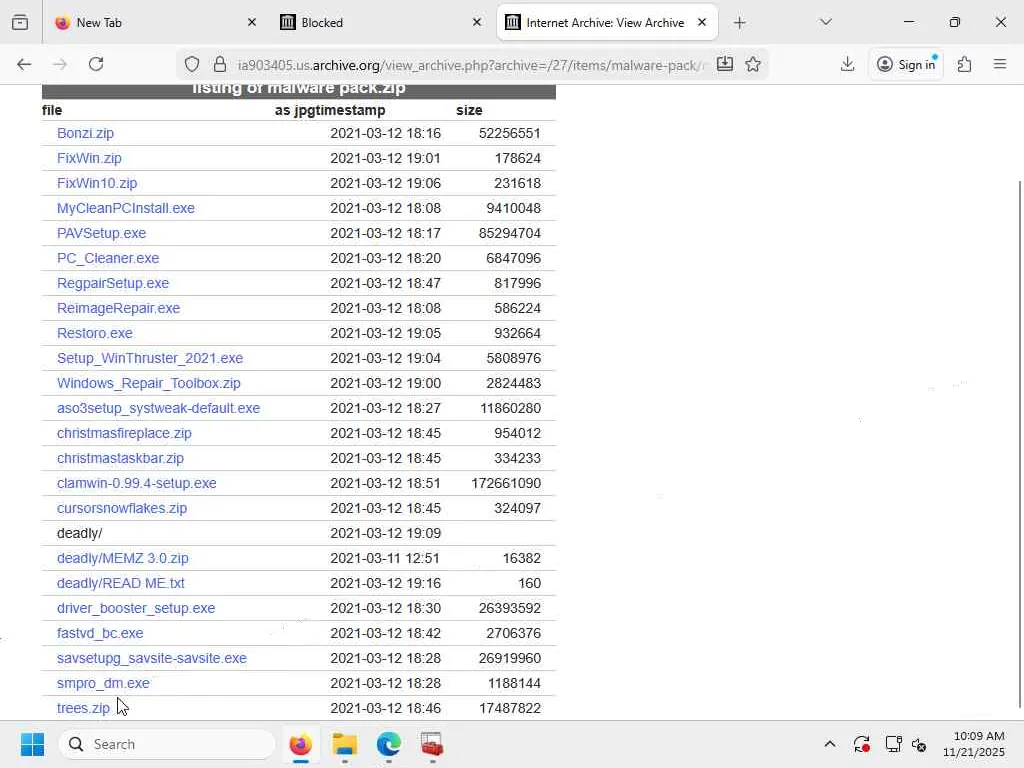Download Bonzi.zip link
This screenshot has width=1024, height=768.
[x=86, y=133]
